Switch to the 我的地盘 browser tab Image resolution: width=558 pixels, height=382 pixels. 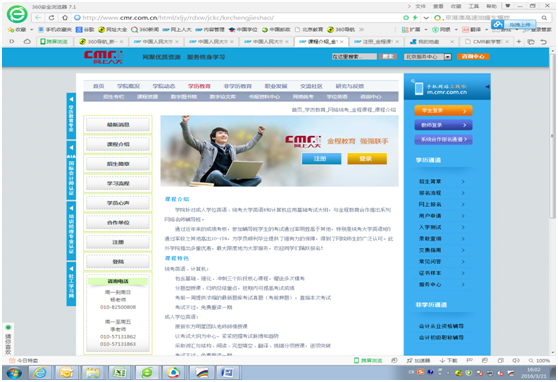432,42
